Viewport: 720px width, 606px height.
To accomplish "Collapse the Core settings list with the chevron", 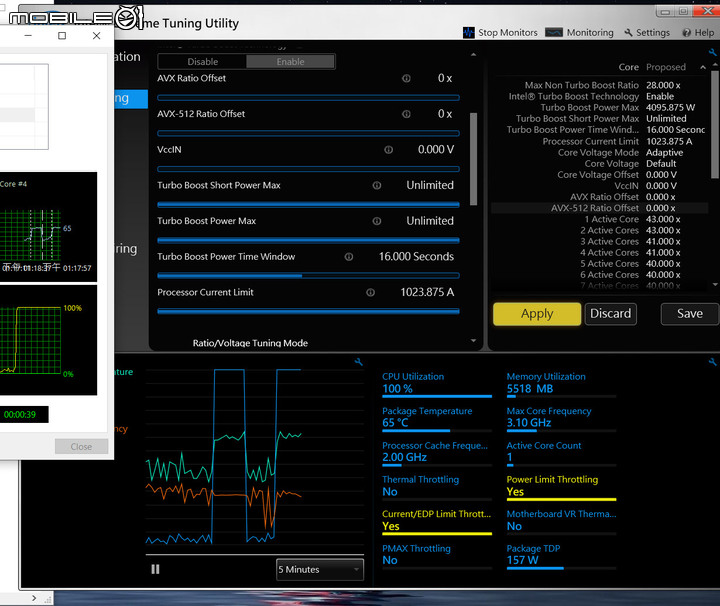I will coord(703,67).
